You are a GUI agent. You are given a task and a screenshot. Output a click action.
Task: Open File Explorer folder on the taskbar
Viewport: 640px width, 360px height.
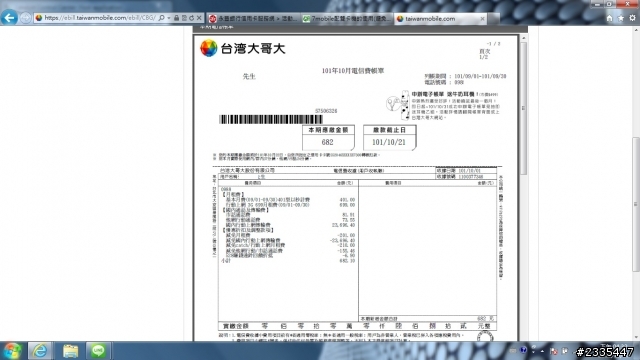(x=70, y=351)
